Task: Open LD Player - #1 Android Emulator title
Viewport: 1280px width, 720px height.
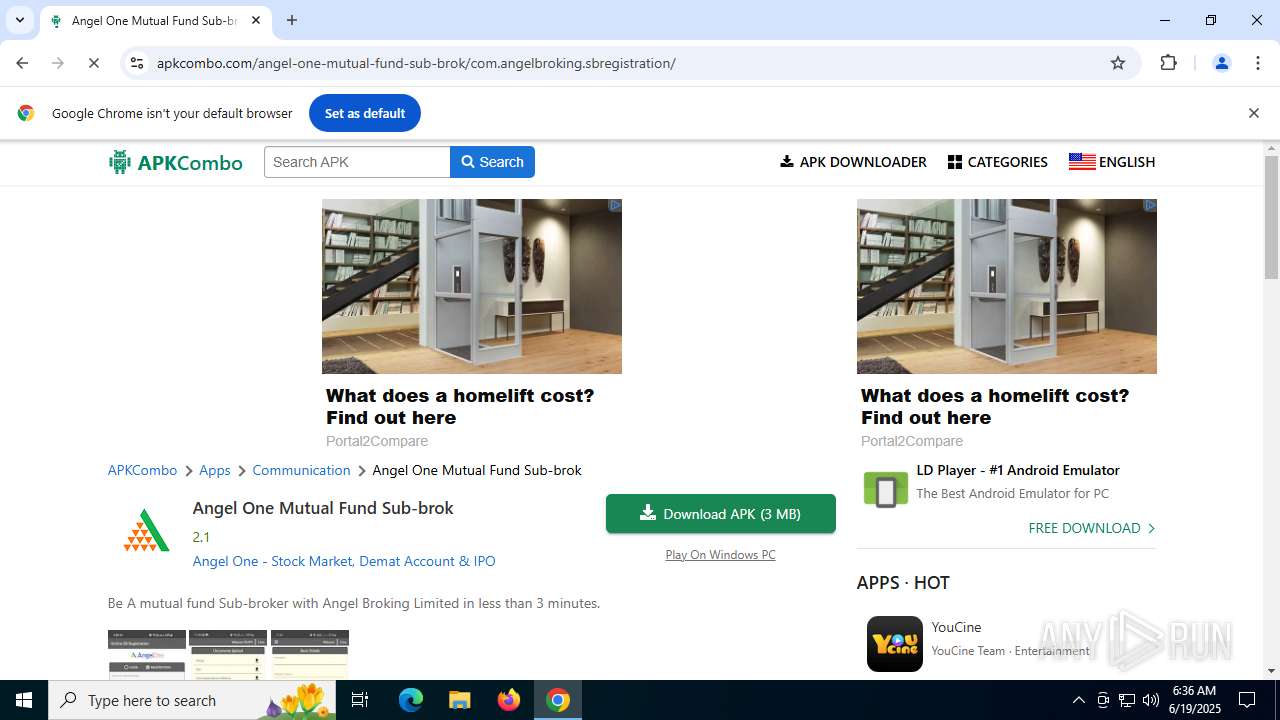Action: pyautogui.click(x=1018, y=470)
